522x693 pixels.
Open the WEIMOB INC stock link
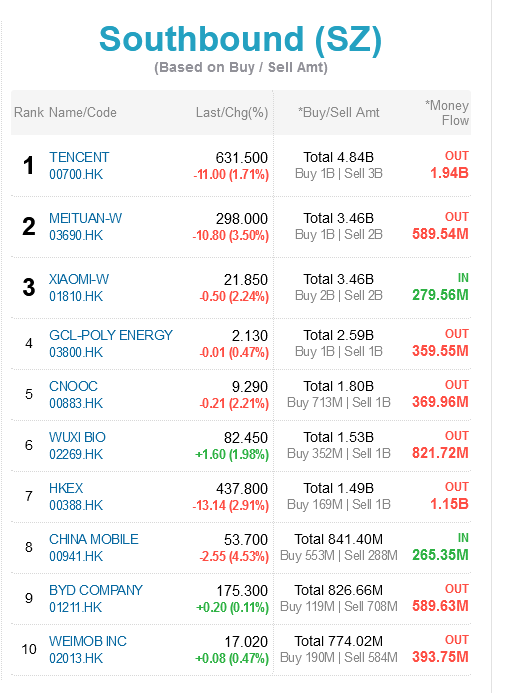(x=88, y=641)
